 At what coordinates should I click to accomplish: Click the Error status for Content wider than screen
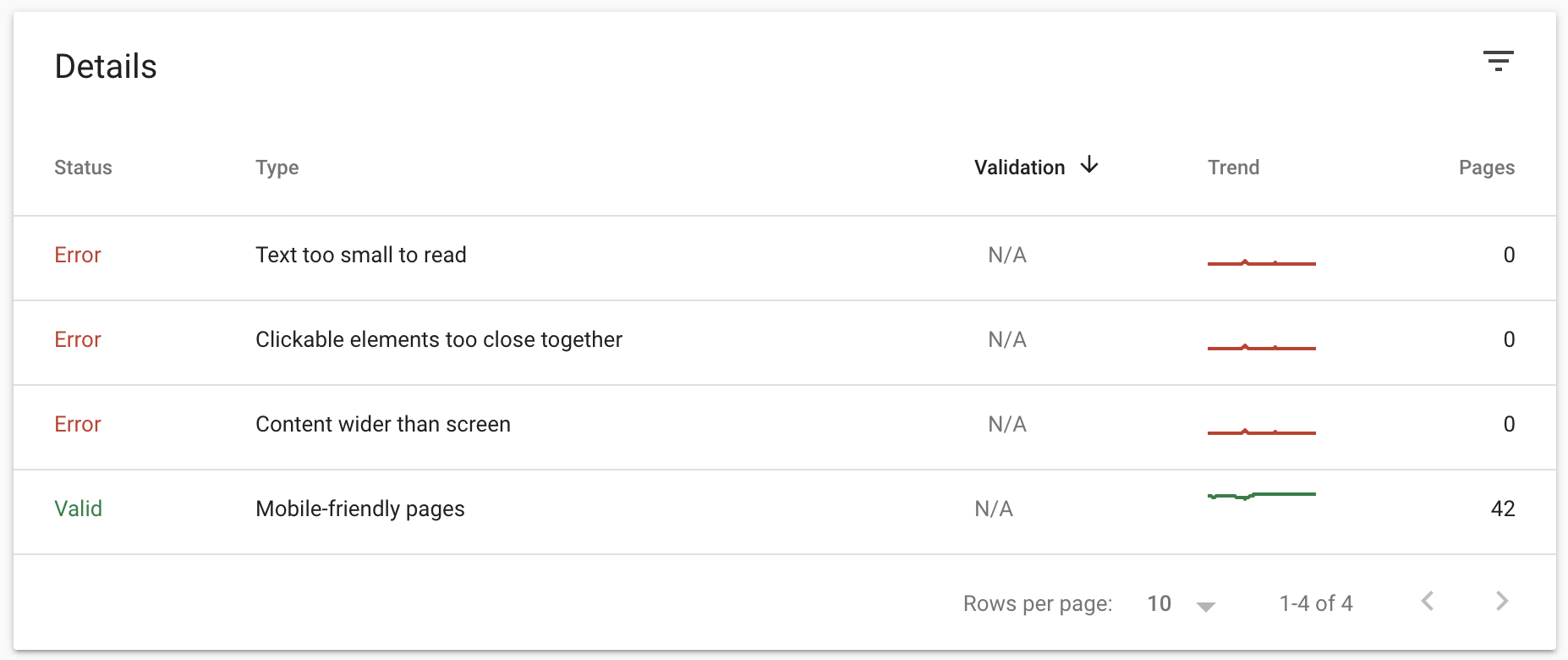pos(77,424)
